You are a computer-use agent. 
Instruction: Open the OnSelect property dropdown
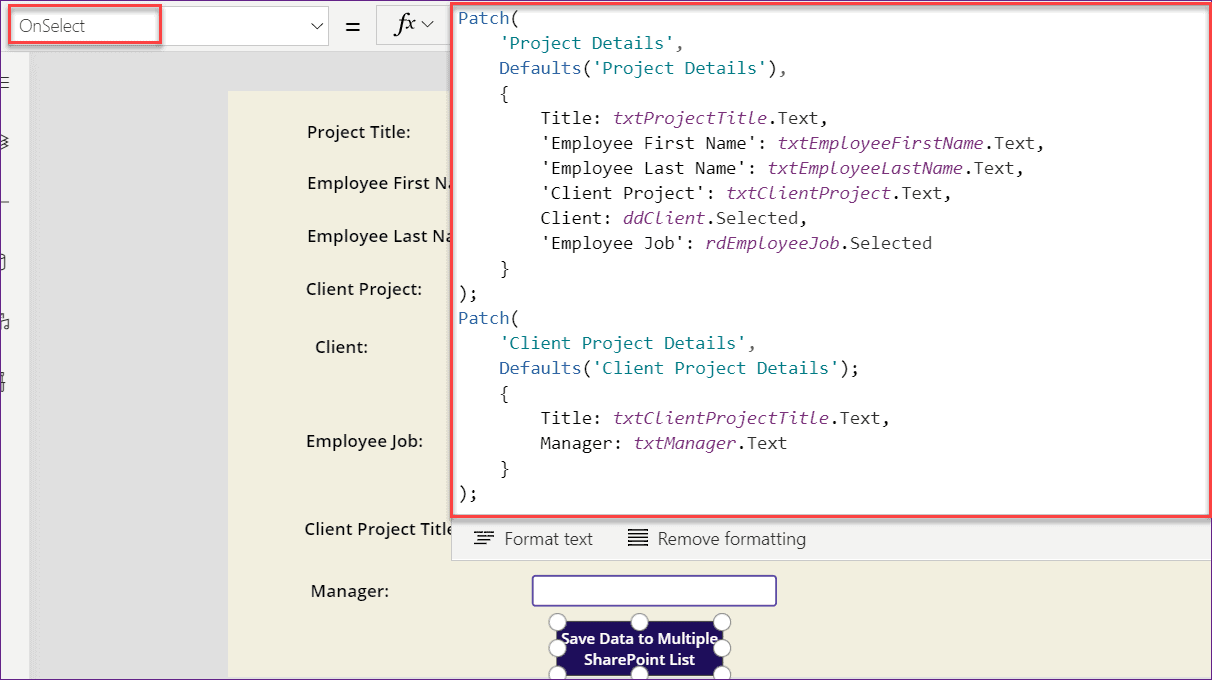tap(316, 25)
